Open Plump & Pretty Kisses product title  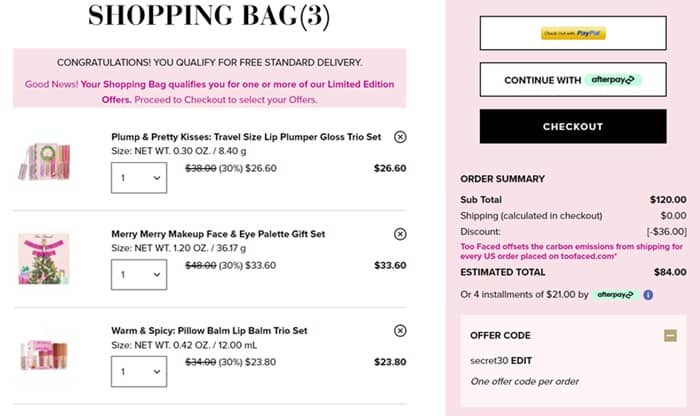[246, 137]
